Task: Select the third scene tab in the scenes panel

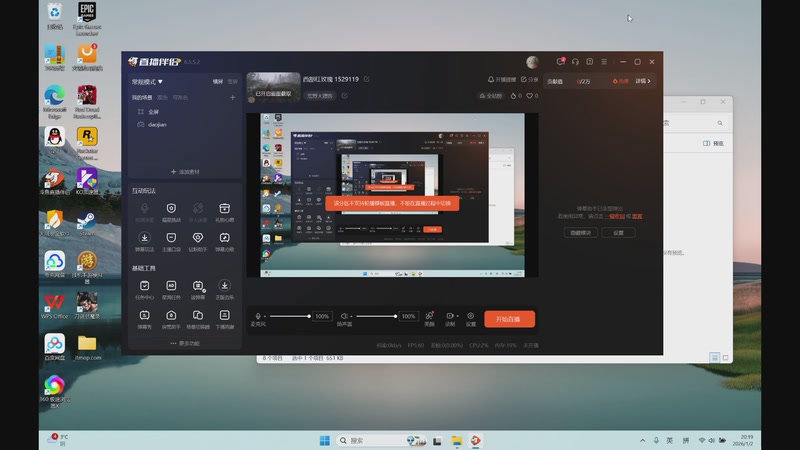Action: [180, 97]
